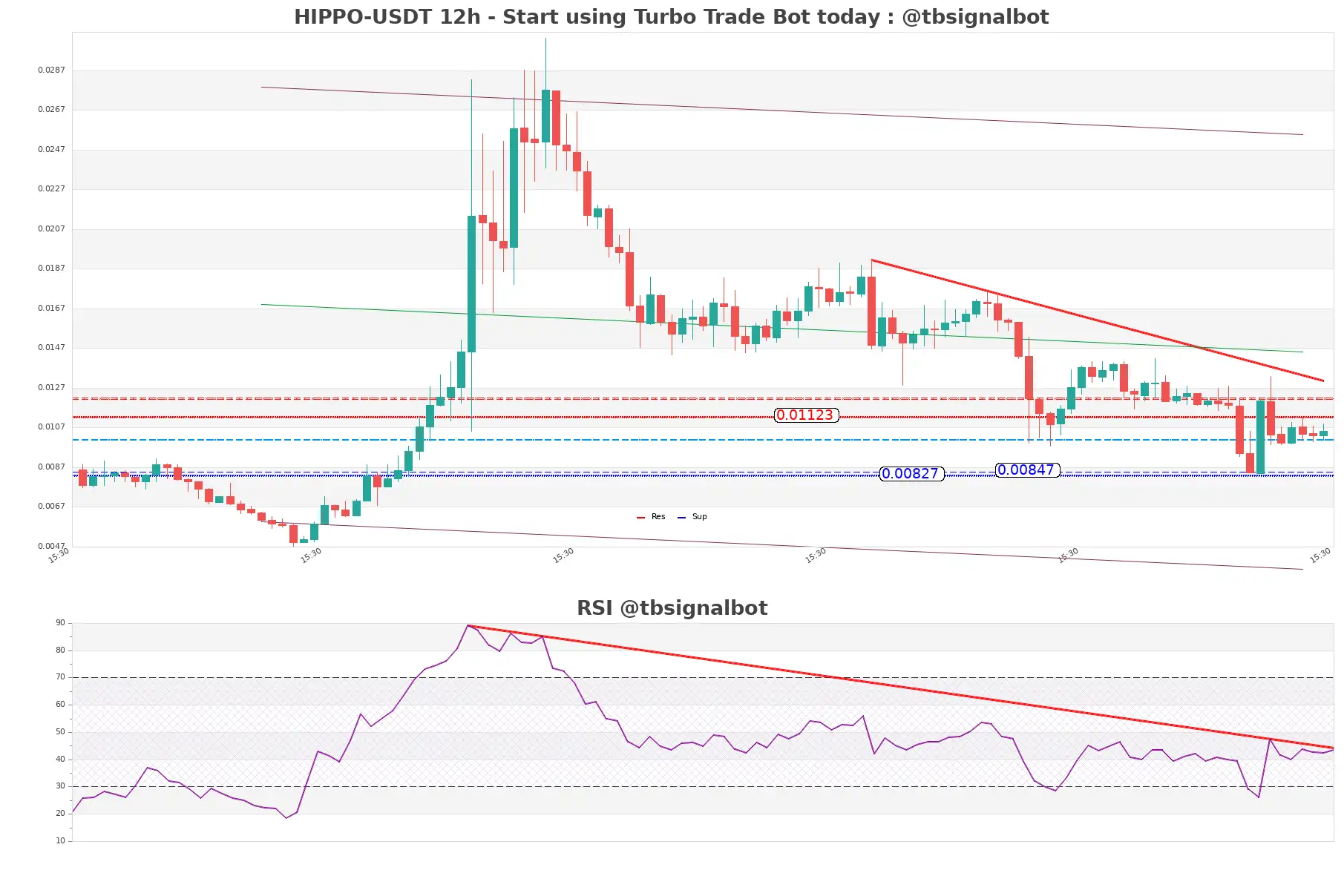The image size is (1344, 896).
Task: Click the RSI axis label 90
Action: [60, 623]
